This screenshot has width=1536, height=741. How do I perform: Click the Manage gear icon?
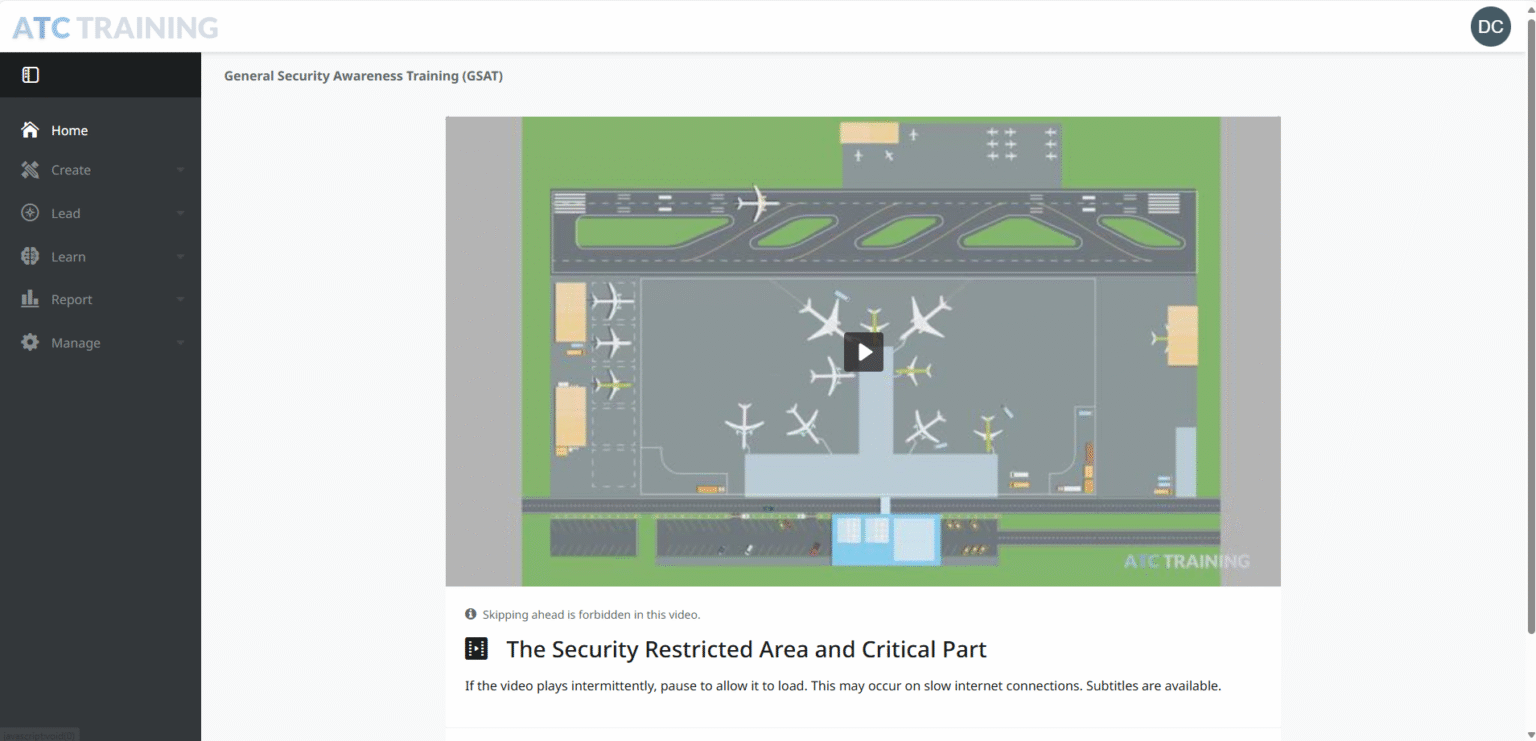[x=30, y=343]
